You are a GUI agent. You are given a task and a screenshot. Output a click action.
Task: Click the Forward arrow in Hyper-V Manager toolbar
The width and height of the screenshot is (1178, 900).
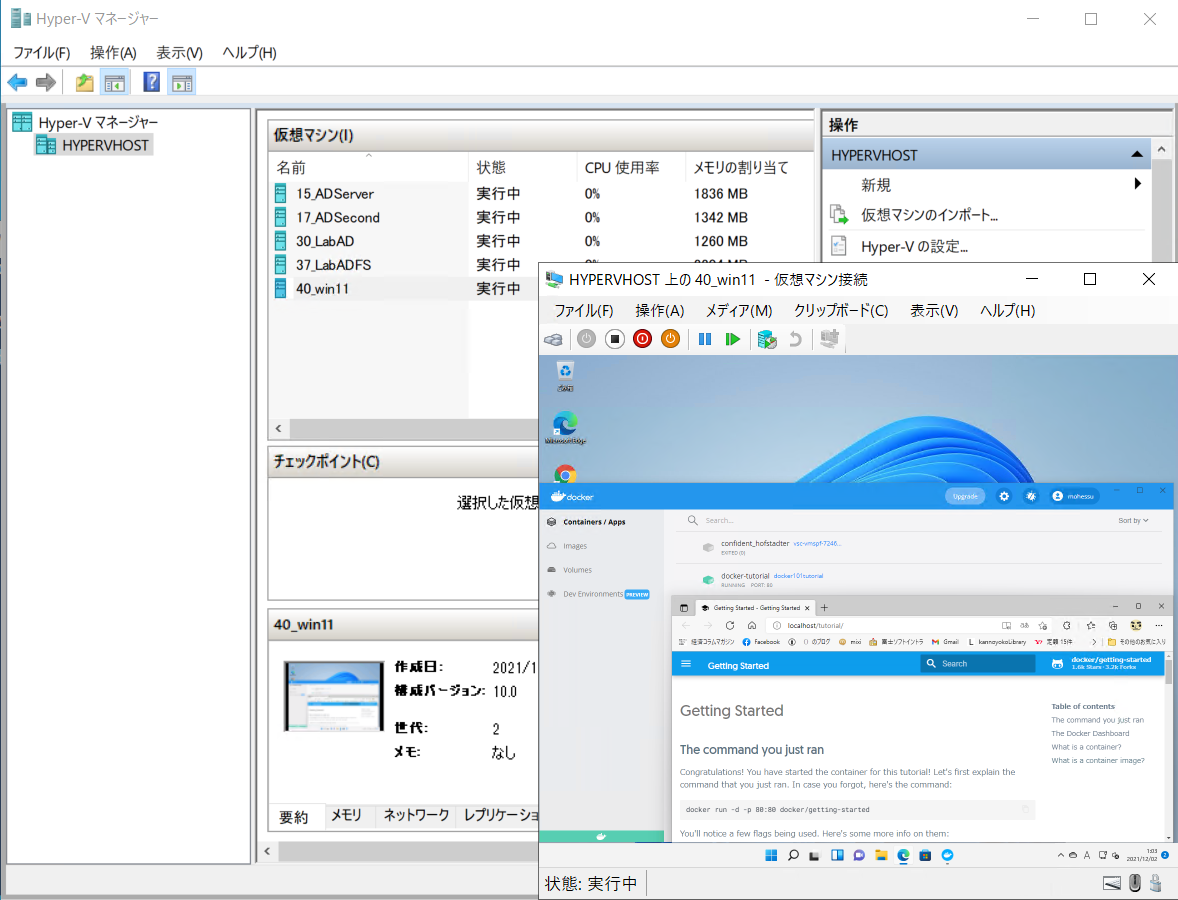coord(46,82)
